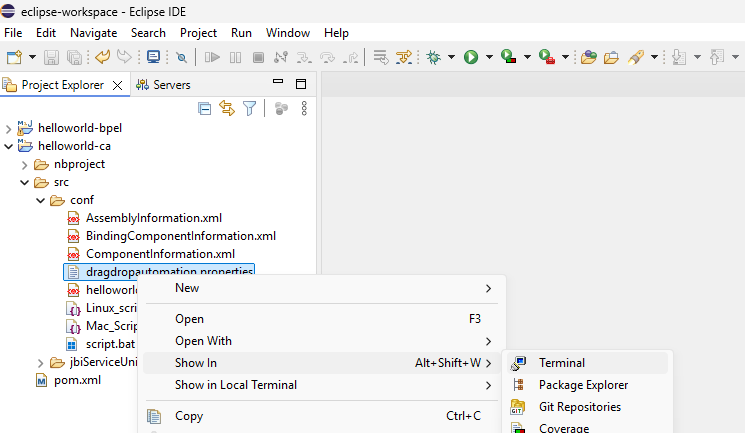Click the Next Annotation icon

[x=679, y=58]
